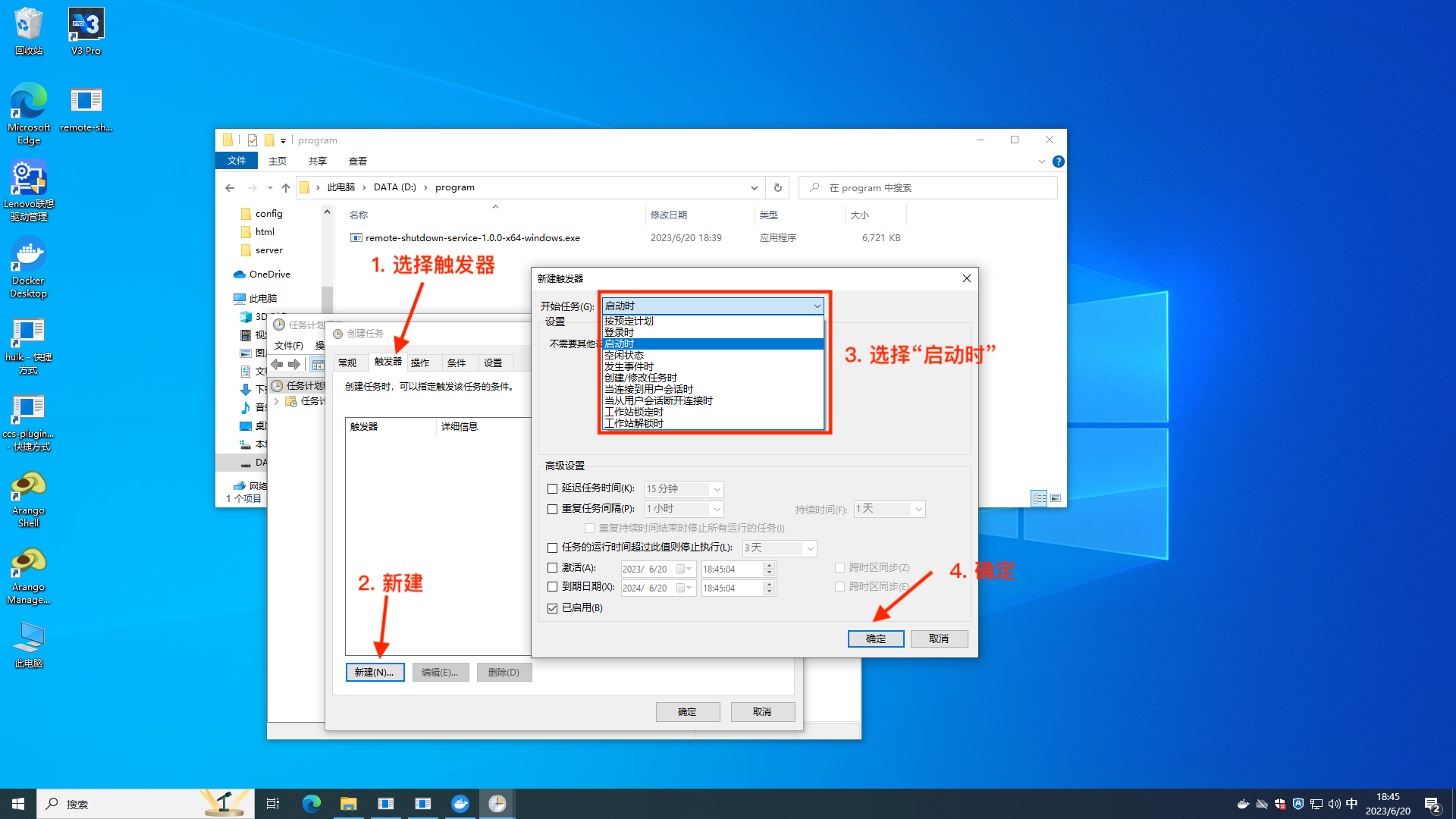This screenshot has width=1456, height=819.
Task: Switch Explorer to large icons view
Action: 1056,498
